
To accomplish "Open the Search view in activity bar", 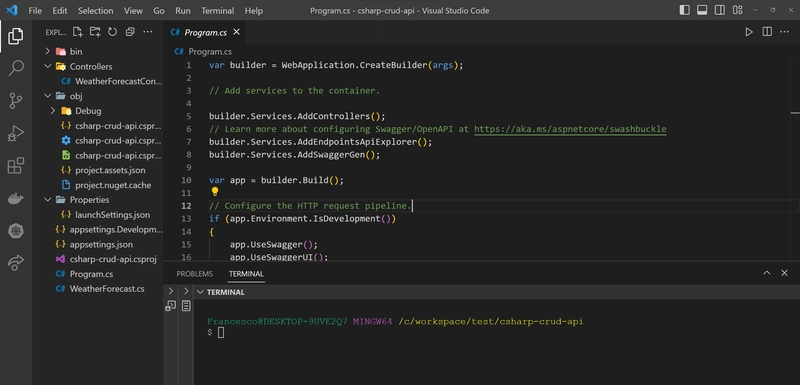I will [x=16, y=68].
